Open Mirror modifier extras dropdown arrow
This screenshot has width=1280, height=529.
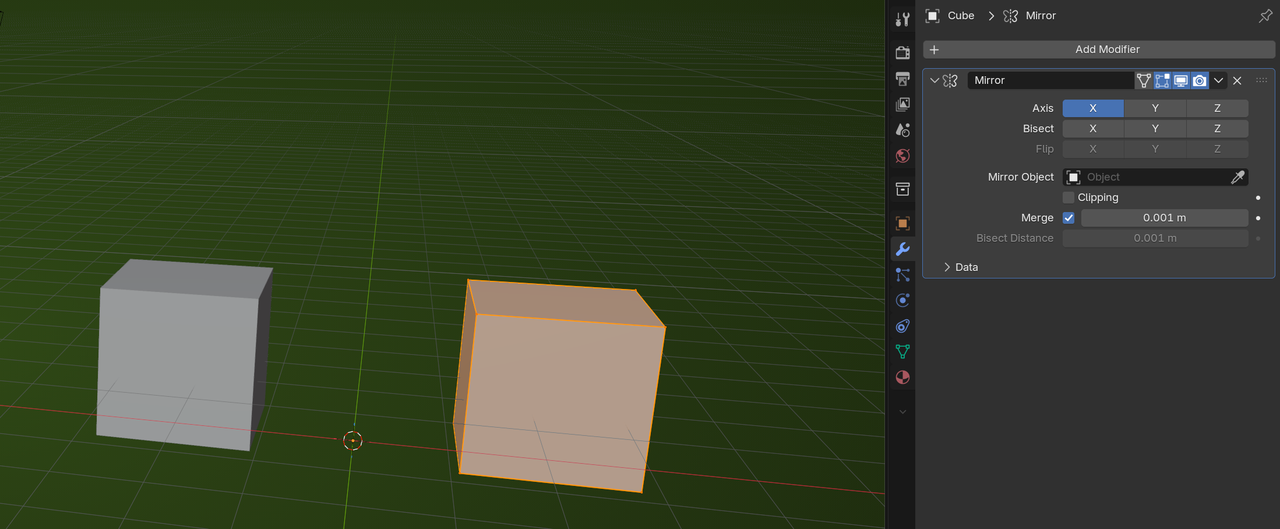pyautogui.click(x=1219, y=80)
